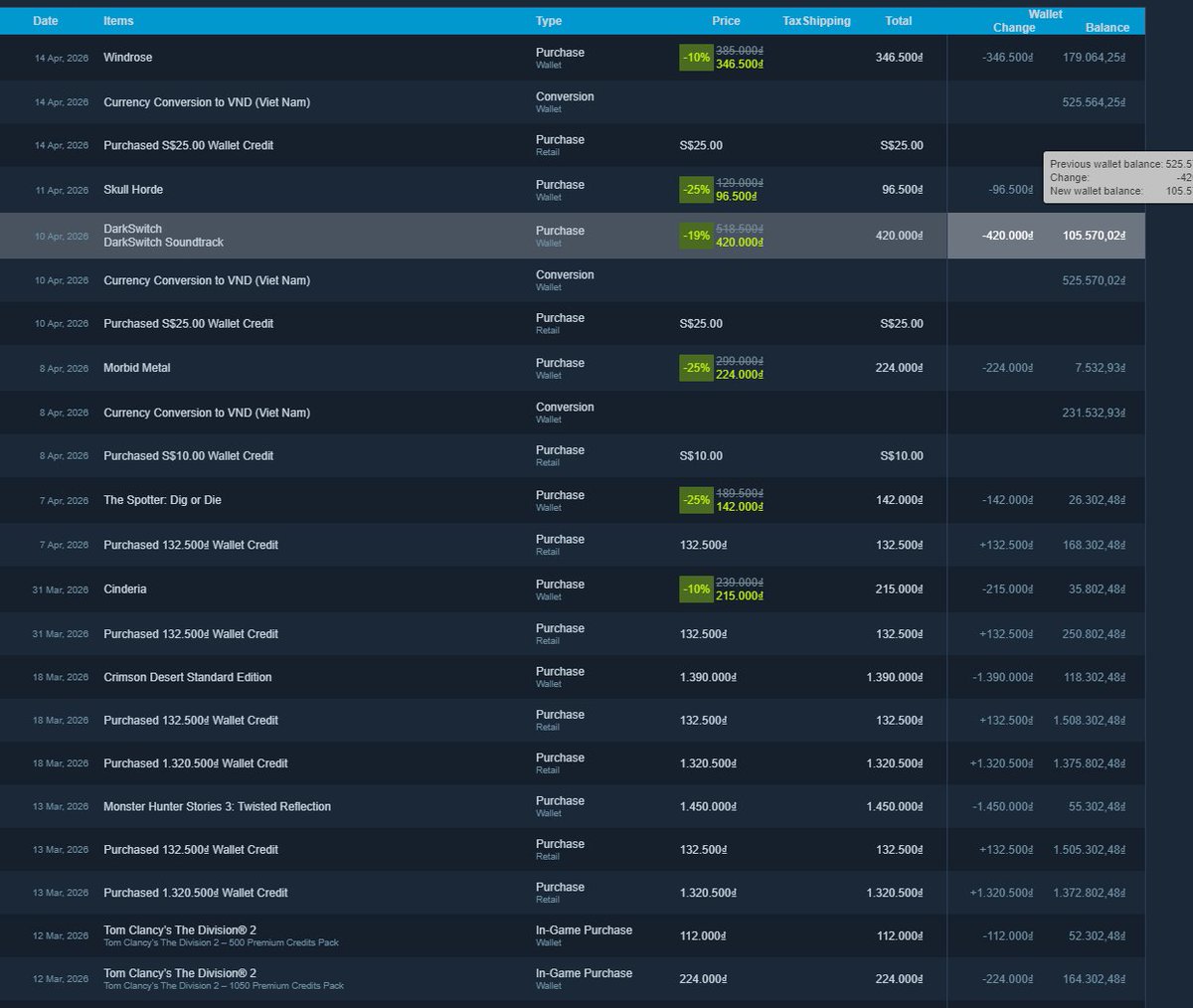Click the In-Game Purchase type for 112.000₫

point(584,930)
